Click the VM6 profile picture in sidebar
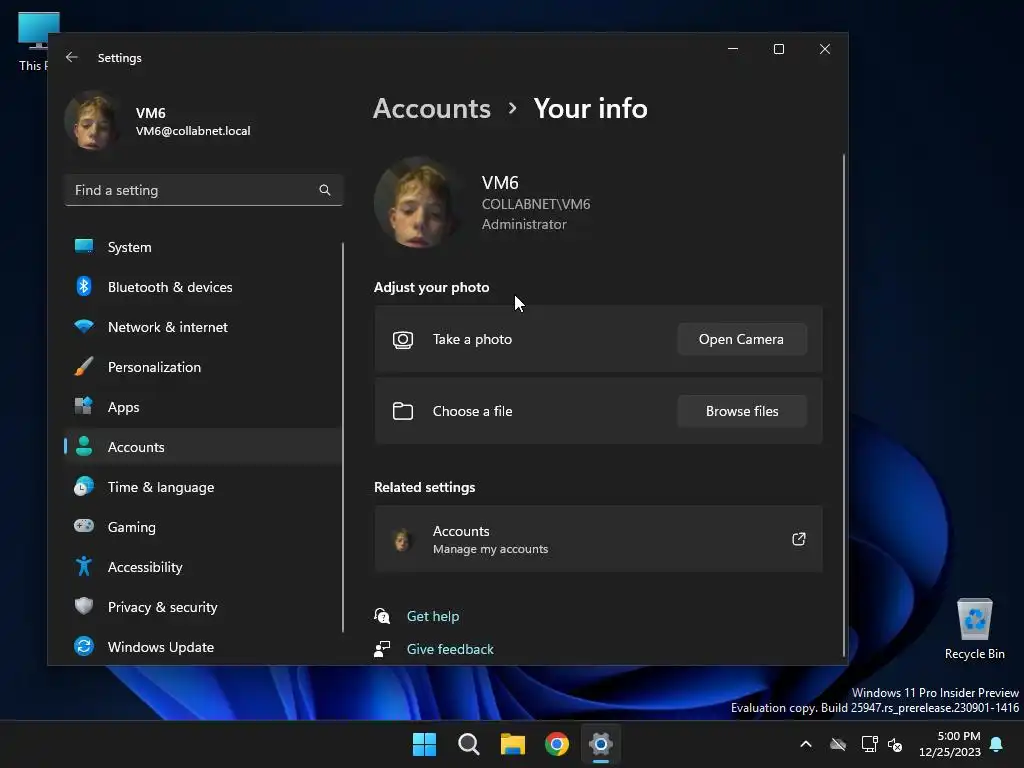 pos(92,121)
